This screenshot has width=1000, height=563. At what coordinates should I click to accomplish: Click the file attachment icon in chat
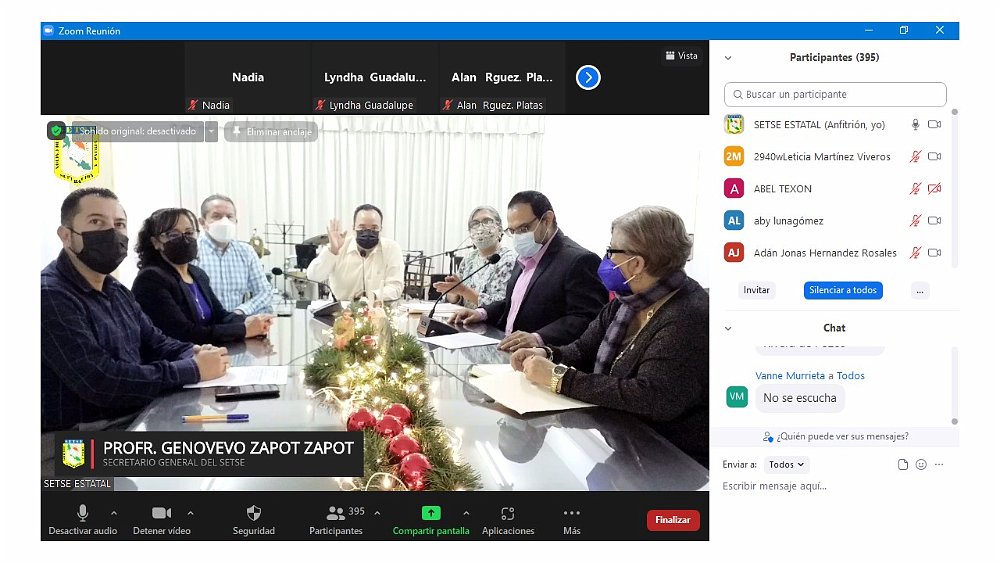coord(903,465)
